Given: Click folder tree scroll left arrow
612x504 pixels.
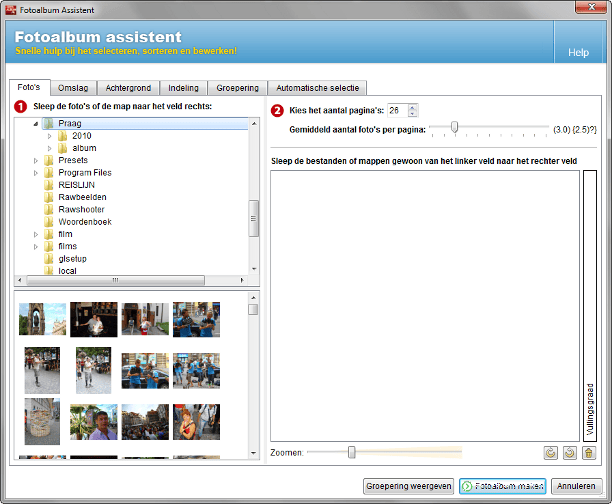Looking at the screenshot, I should [20, 280].
